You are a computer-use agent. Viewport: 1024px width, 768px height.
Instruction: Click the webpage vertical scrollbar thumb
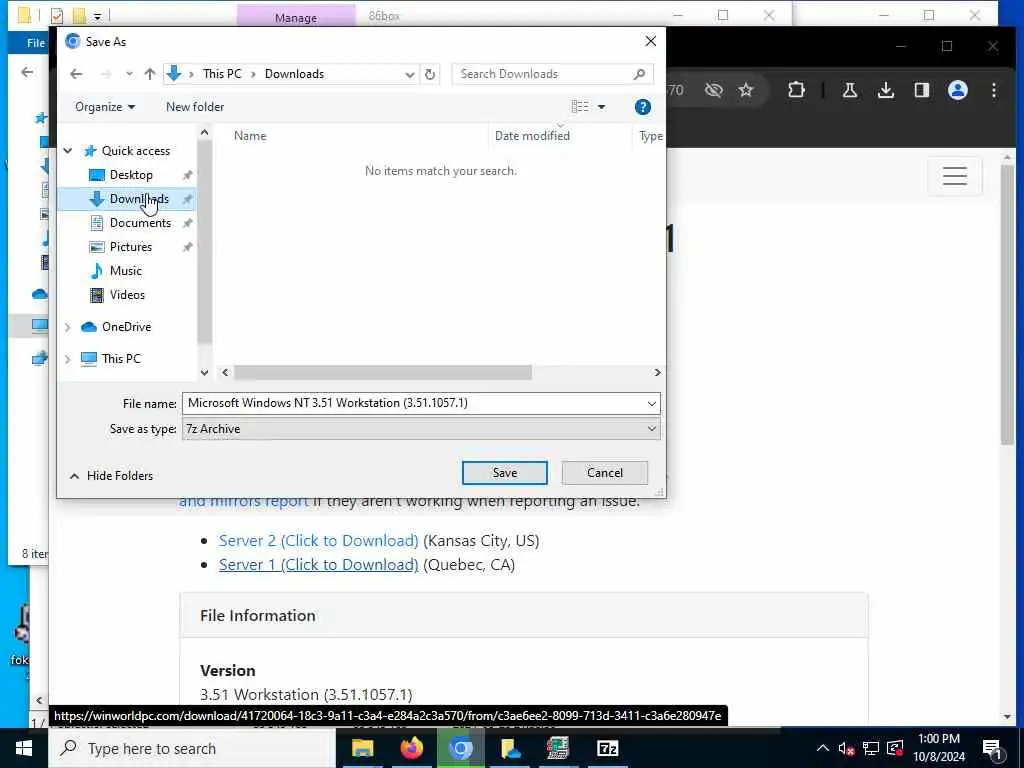click(x=1006, y=305)
